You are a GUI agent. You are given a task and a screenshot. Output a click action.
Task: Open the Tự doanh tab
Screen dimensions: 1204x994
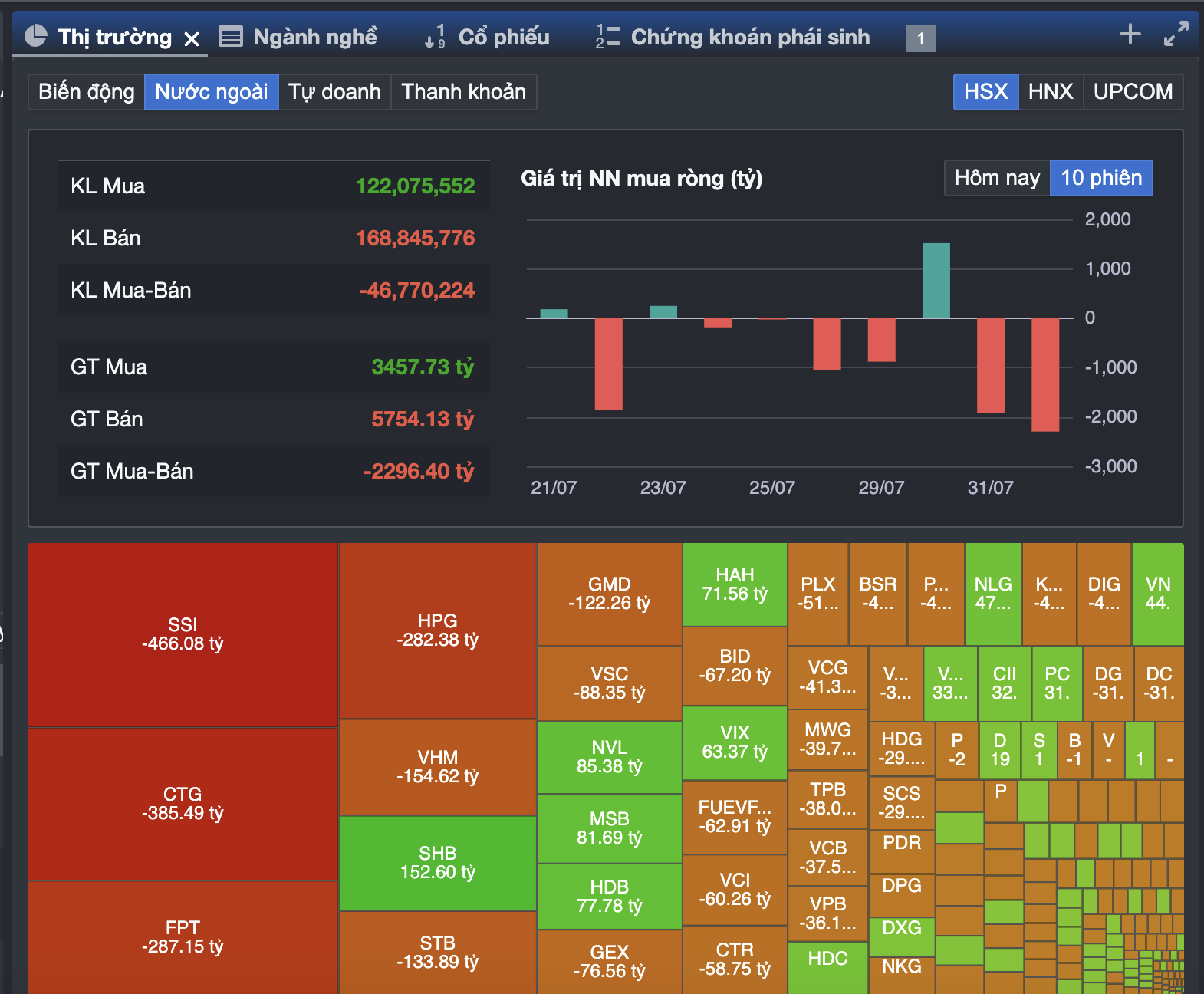point(334,92)
